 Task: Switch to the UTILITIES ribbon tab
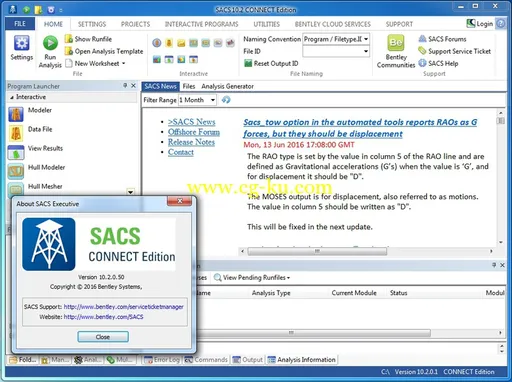[266, 24]
